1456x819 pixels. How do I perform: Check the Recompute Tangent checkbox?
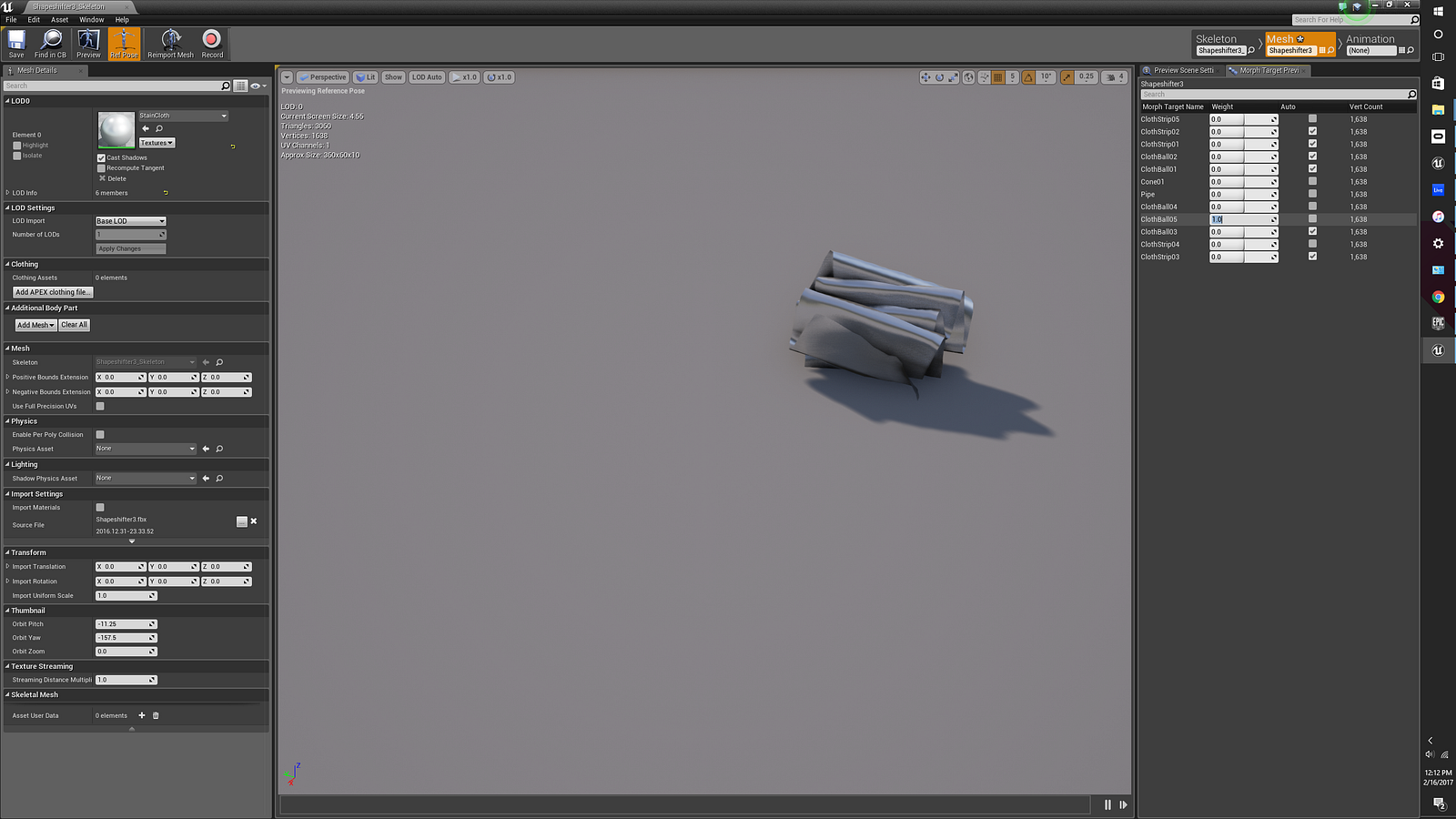(x=101, y=168)
